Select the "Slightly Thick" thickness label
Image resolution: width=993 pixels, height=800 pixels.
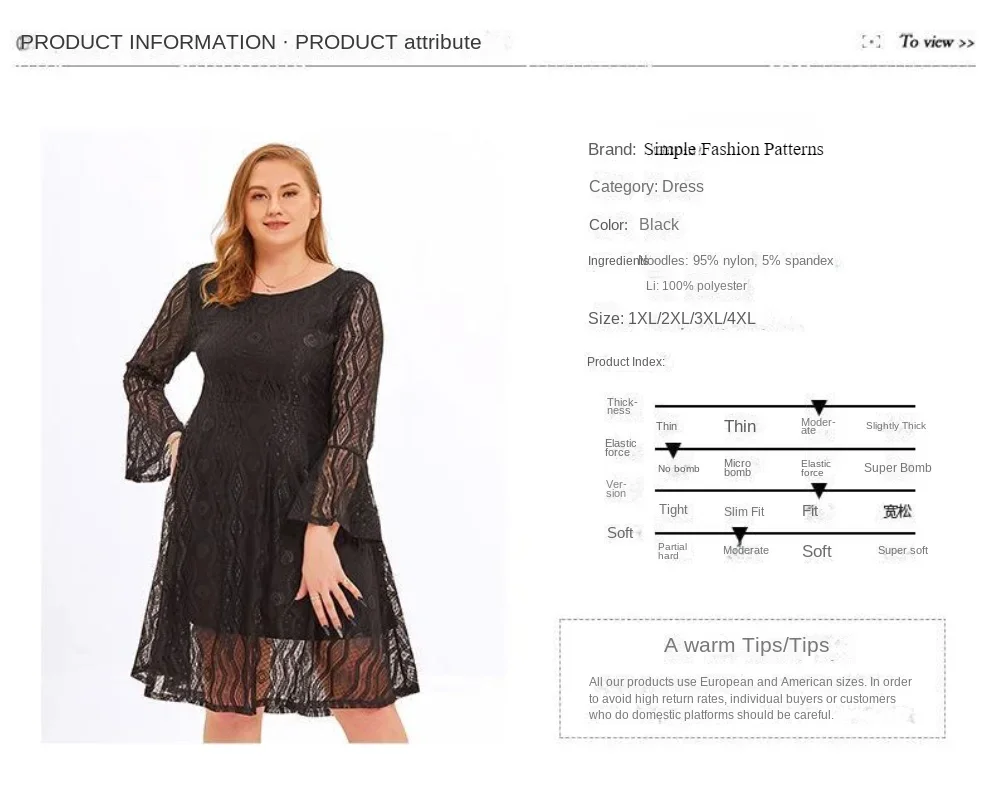[896, 426]
